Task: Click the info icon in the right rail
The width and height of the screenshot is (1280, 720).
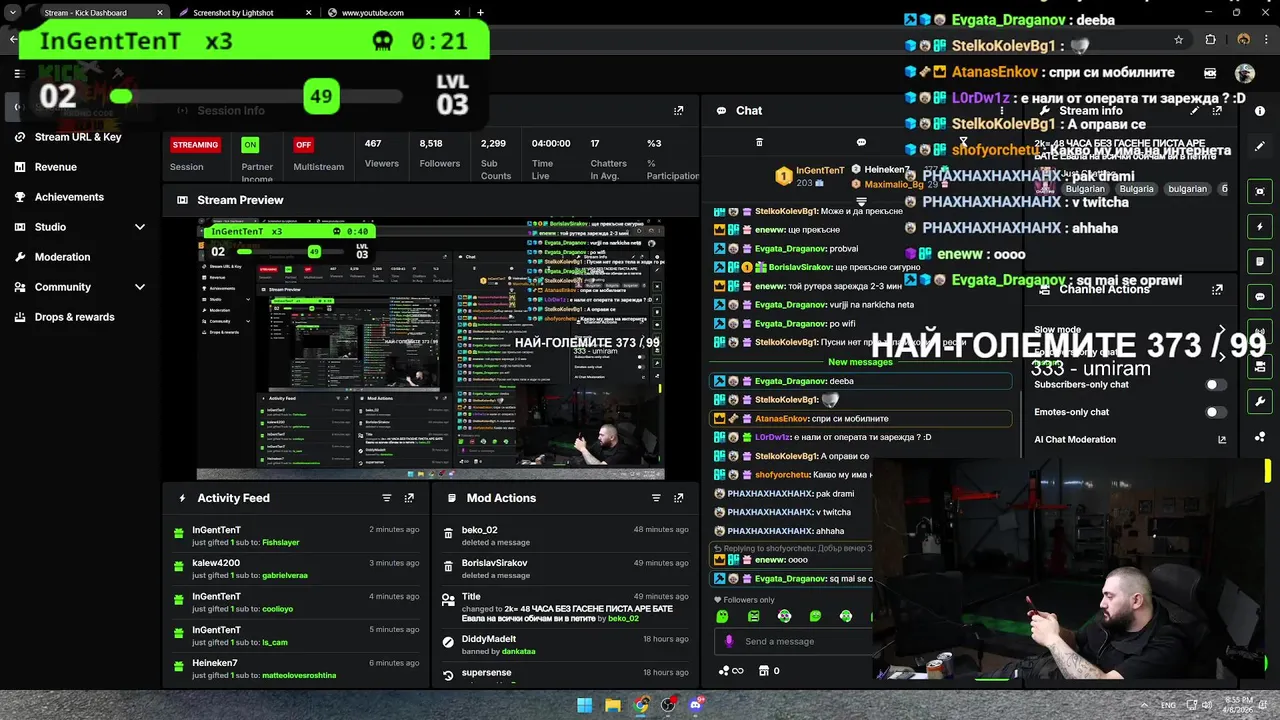Action: (x=1260, y=111)
